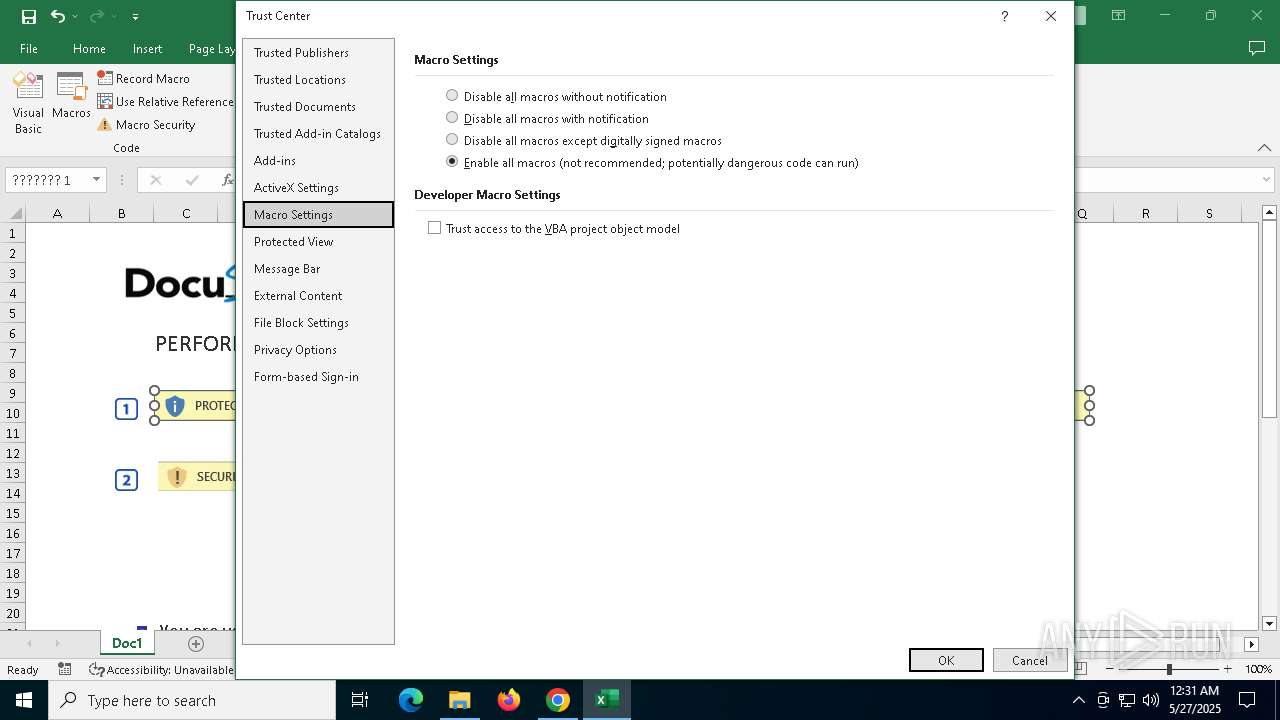Open Add-ins category in Trust Center
This screenshot has height=720, width=1280.
coord(318,160)
